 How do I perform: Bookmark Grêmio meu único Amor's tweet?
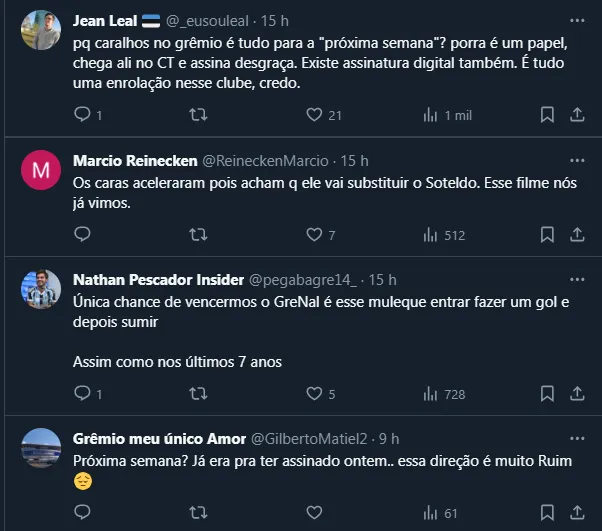(x=547, y=513)
